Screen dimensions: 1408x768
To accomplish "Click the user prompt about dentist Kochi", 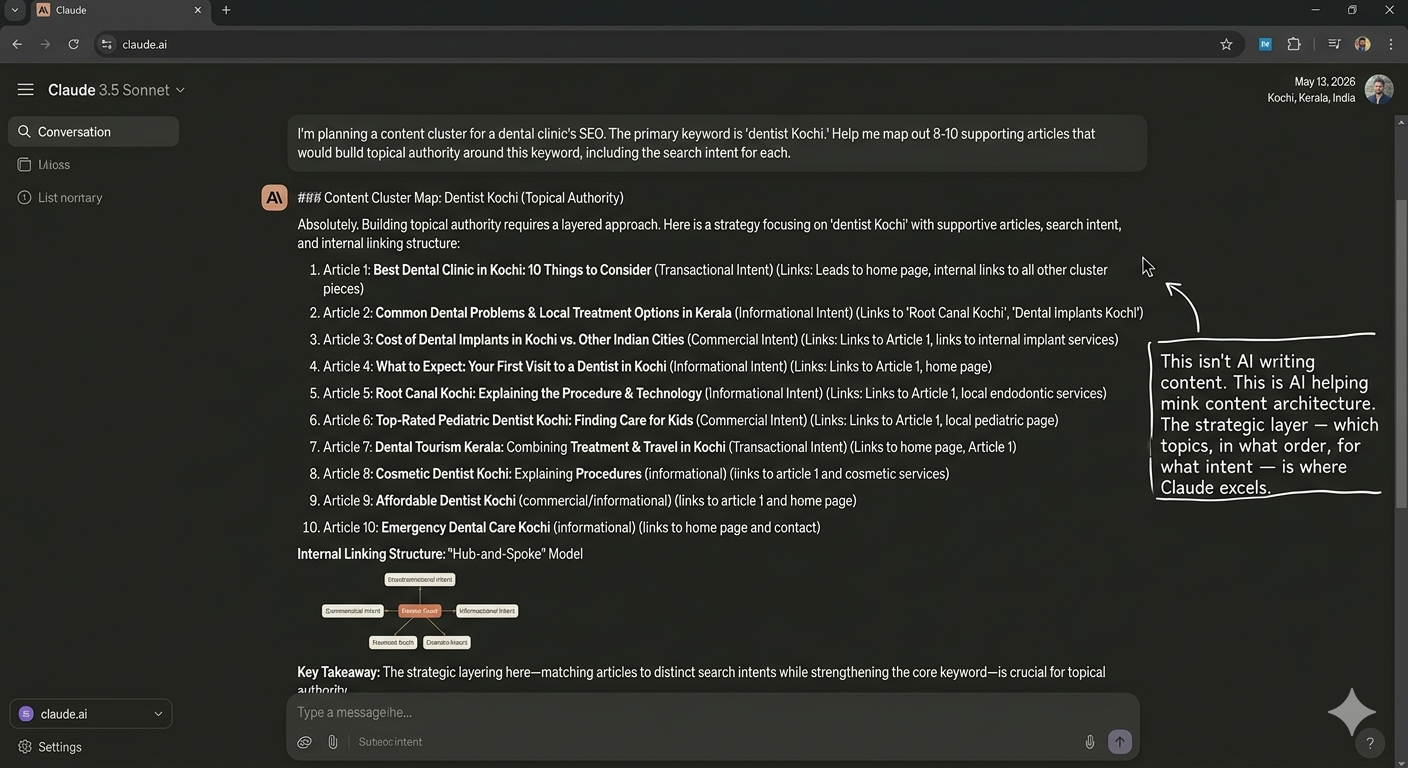I will [716, 143].
